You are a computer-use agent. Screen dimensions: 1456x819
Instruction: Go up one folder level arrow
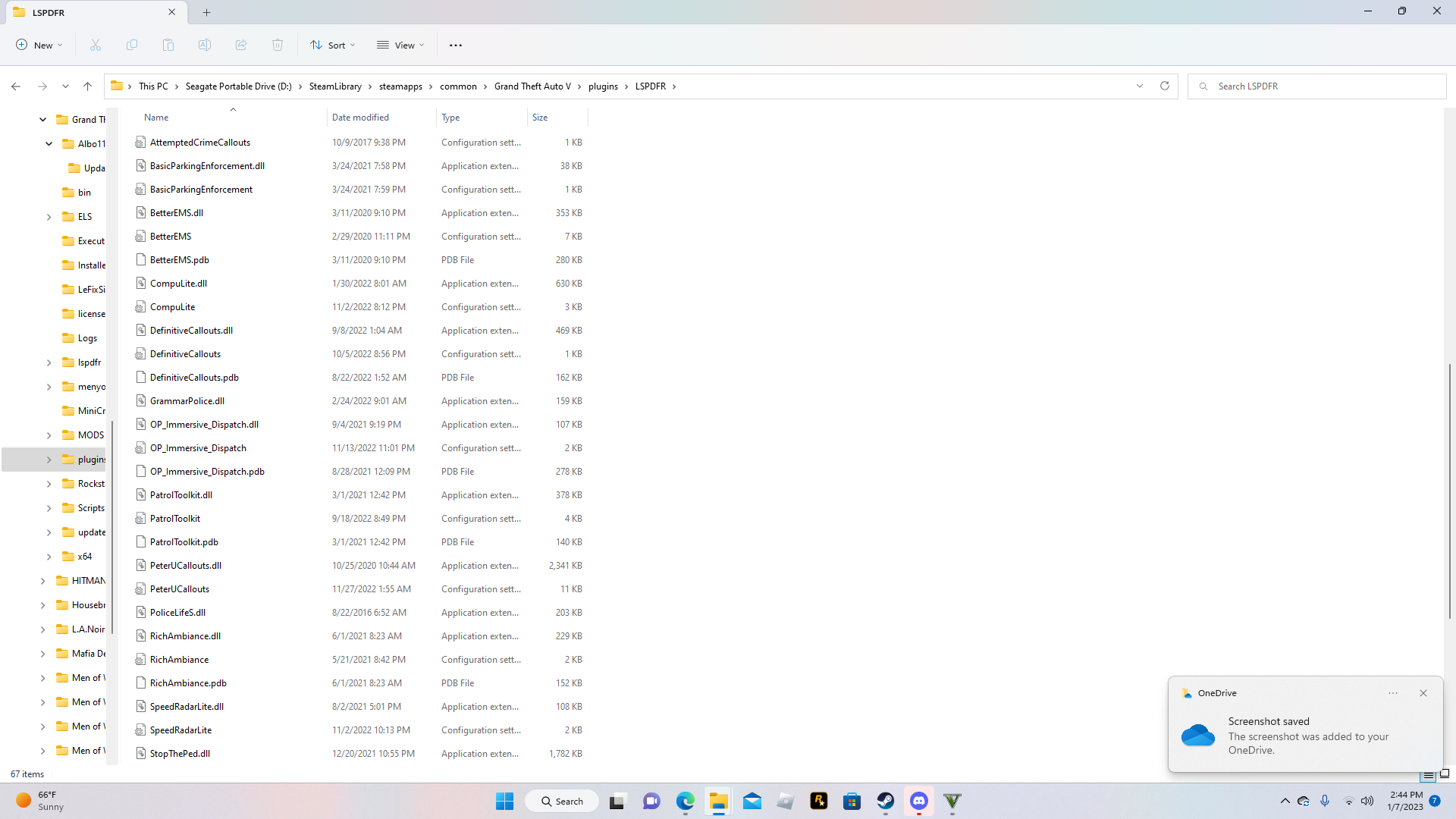[88, 86]
